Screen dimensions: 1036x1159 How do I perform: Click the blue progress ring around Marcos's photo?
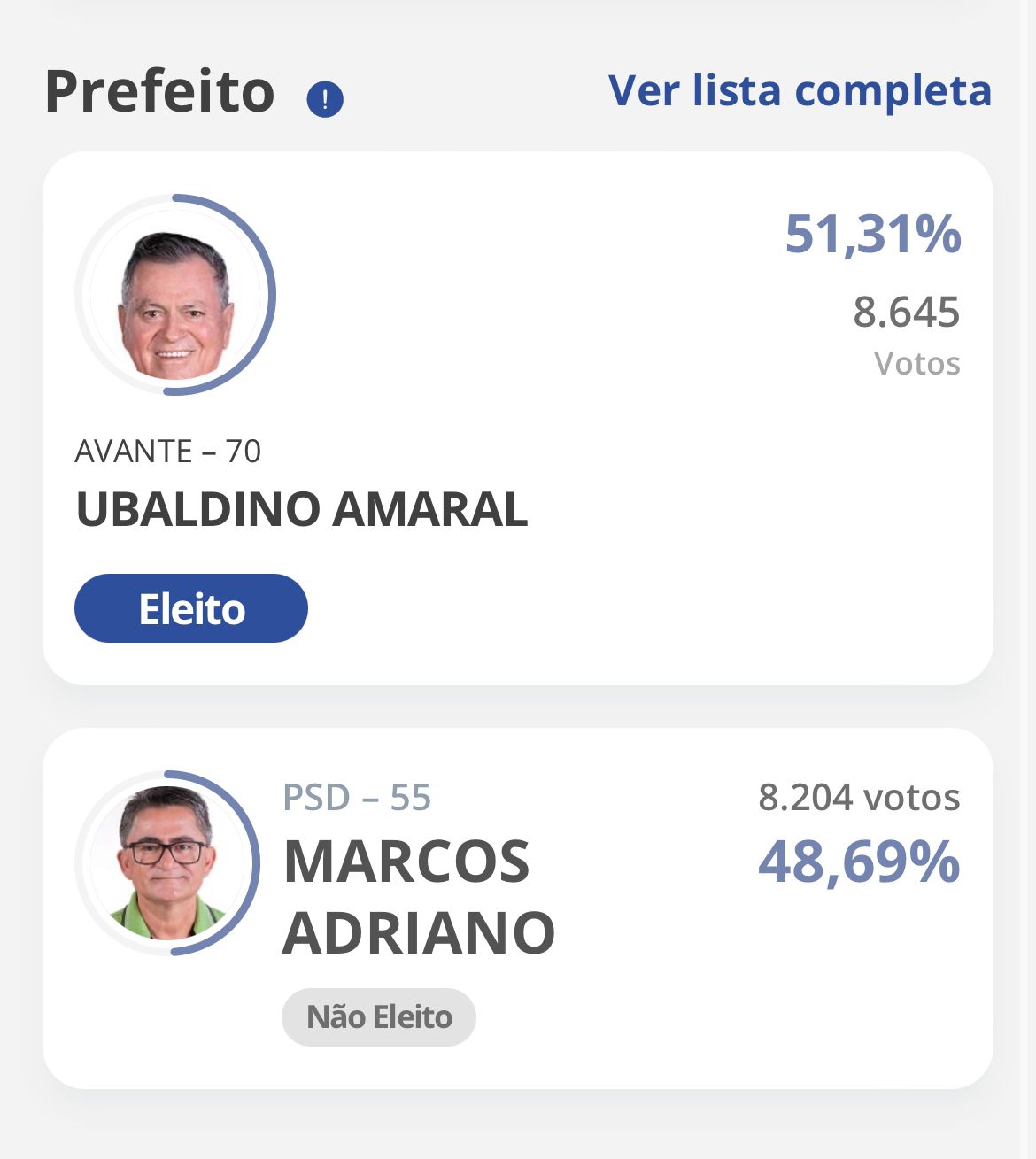[x=255, y=863]
